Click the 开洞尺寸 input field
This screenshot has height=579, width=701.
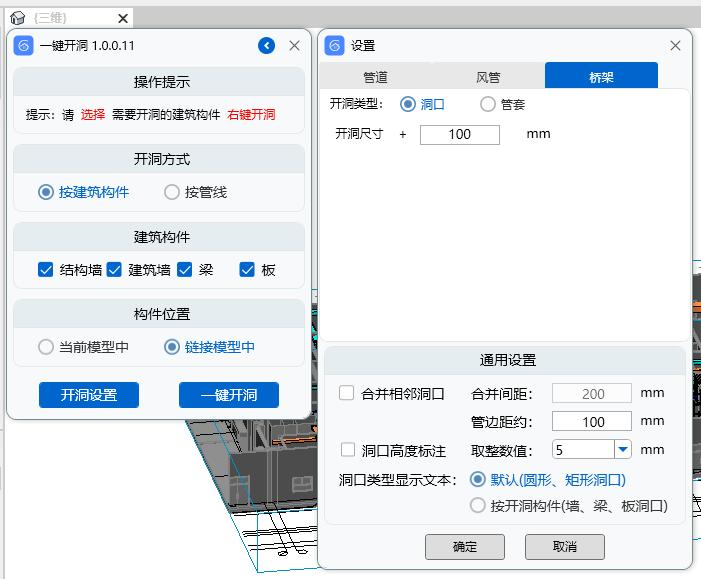(x=459, y=134)
